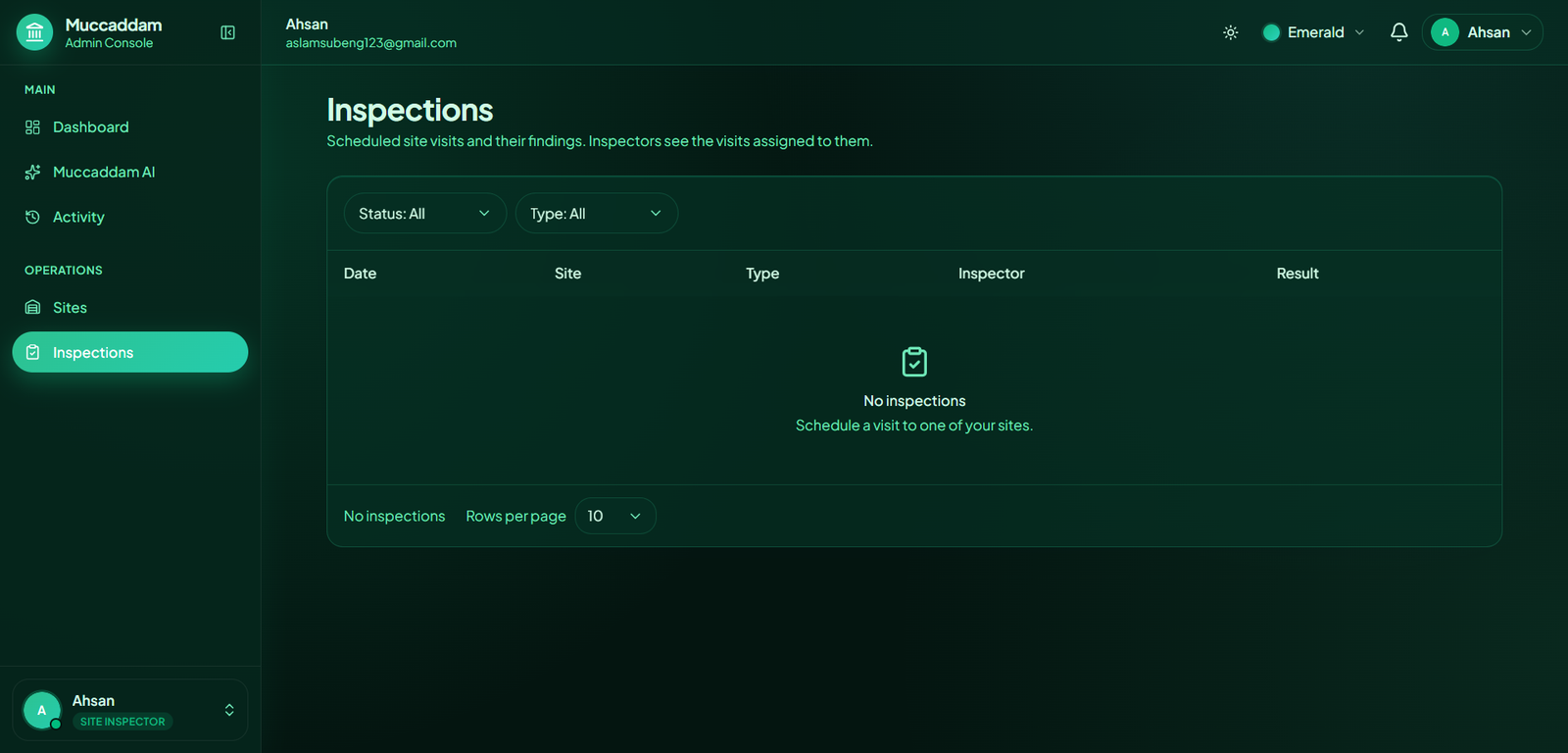The width and height of the screenshot is (1568, 753).
Task: Open the Ahsan account menu in header
Action: [x=1482, y=32]
